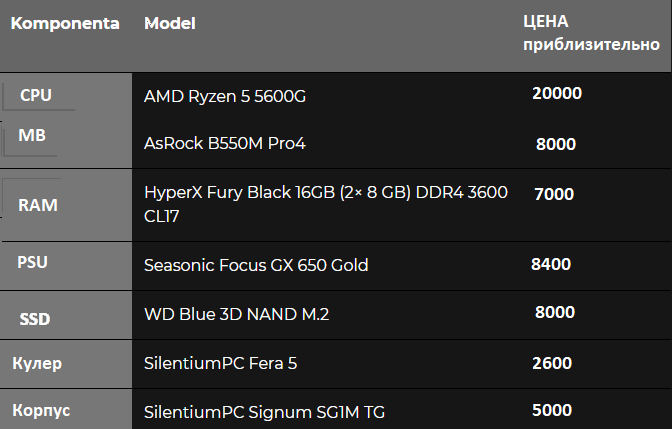Select the RAM component label
The width and height of the screenshot is (672, 429).
[38, 205]
